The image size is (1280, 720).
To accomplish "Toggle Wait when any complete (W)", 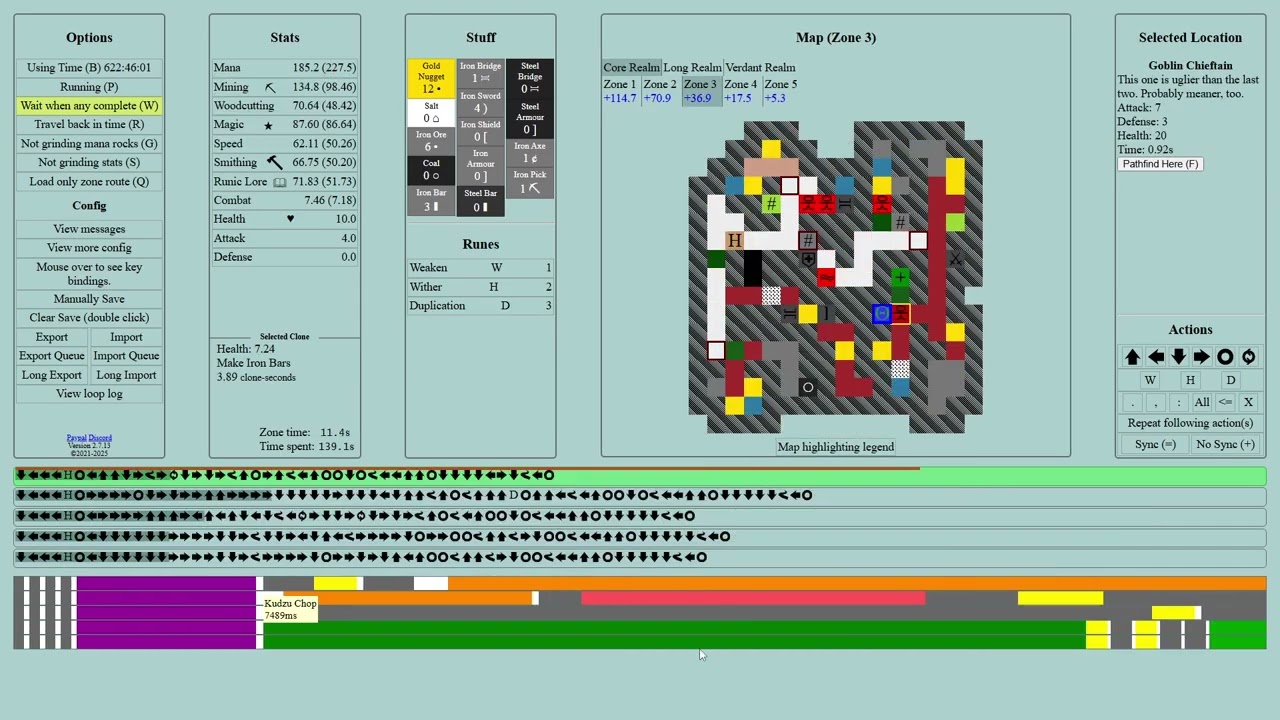I will 89,106.
